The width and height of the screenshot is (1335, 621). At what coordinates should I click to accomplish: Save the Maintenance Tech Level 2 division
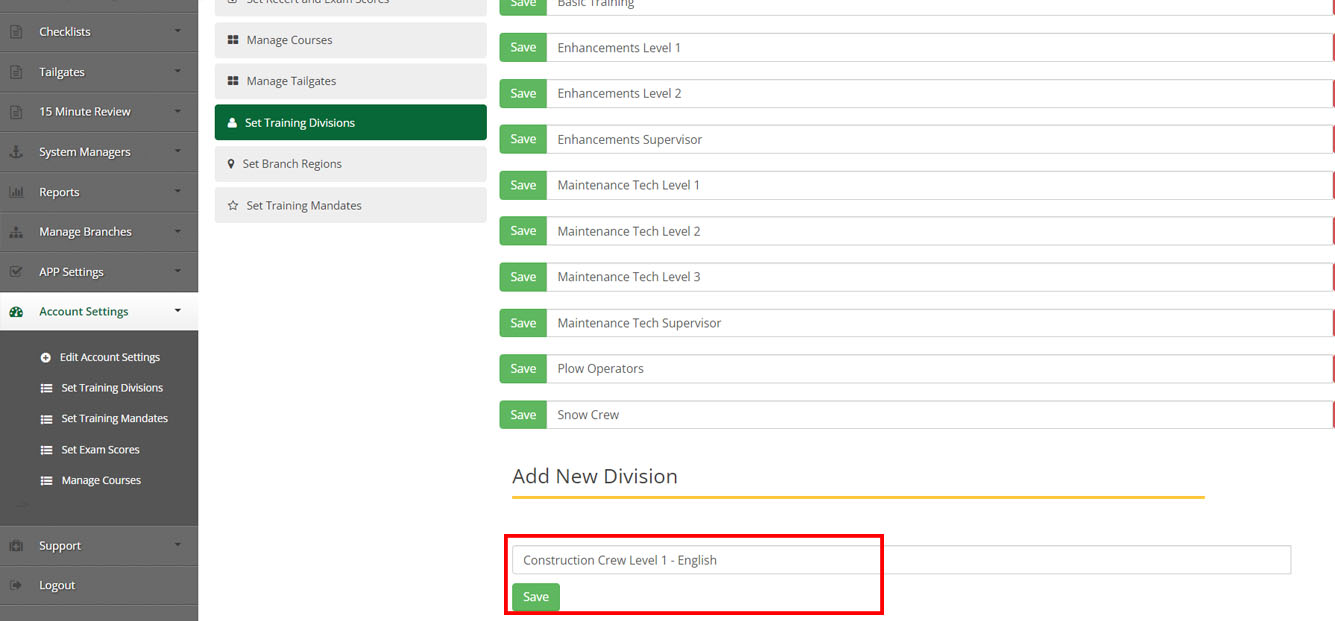(523, 231)
